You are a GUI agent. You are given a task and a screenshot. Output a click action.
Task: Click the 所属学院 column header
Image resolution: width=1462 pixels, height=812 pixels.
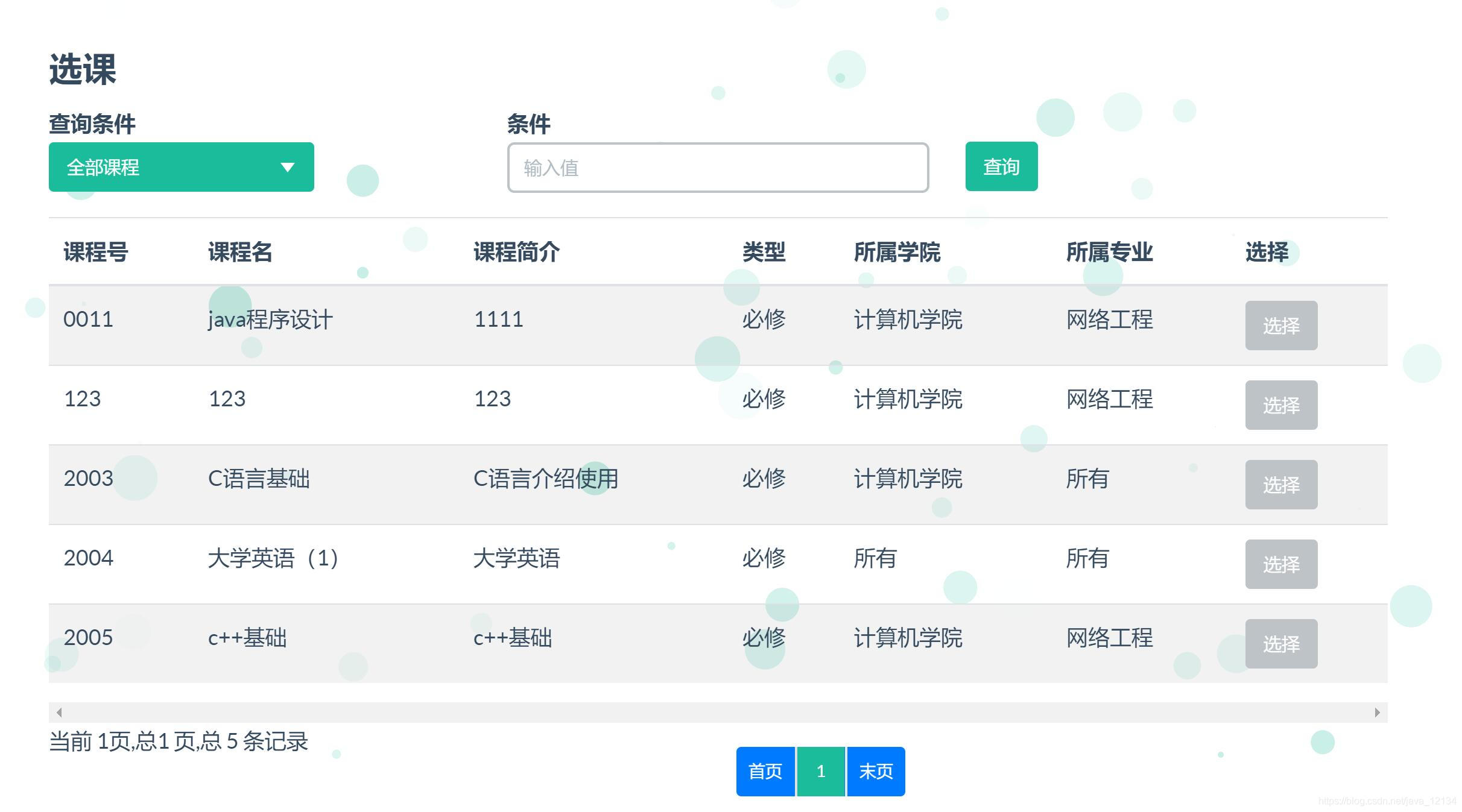point(897,252)
